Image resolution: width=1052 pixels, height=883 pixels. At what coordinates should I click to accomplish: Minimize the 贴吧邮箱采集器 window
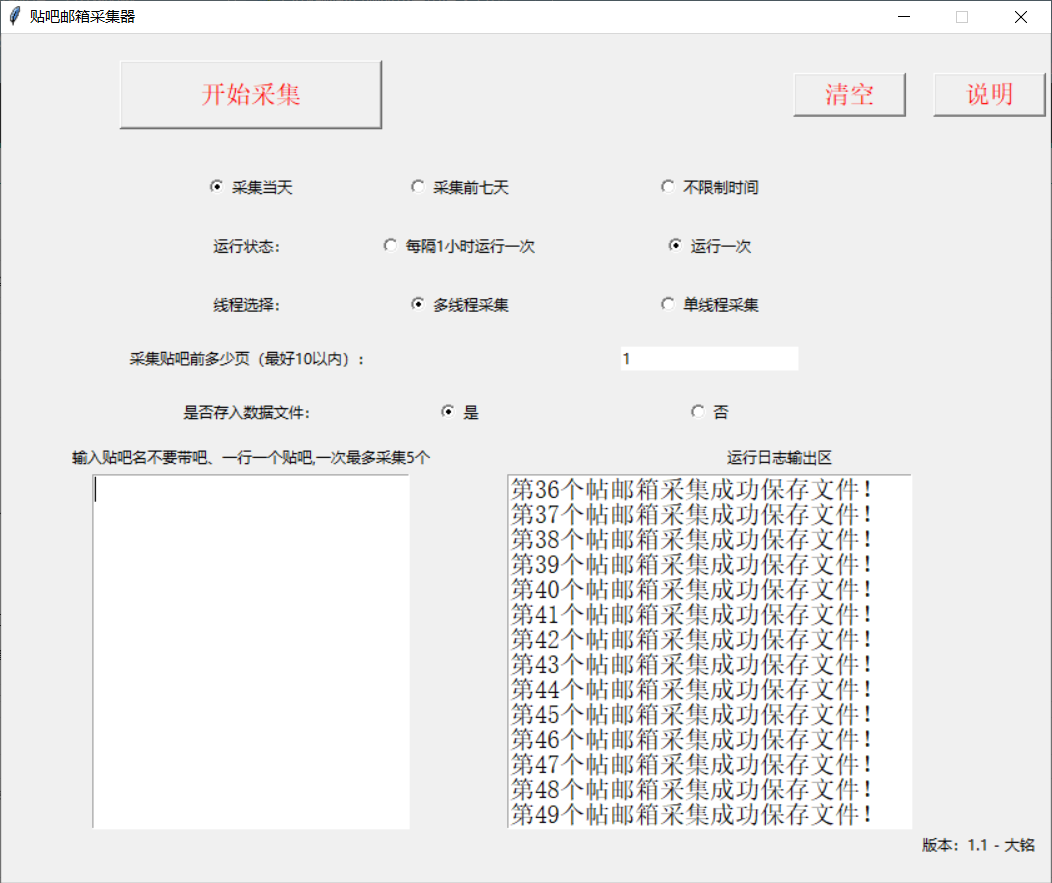pos(903,17)
